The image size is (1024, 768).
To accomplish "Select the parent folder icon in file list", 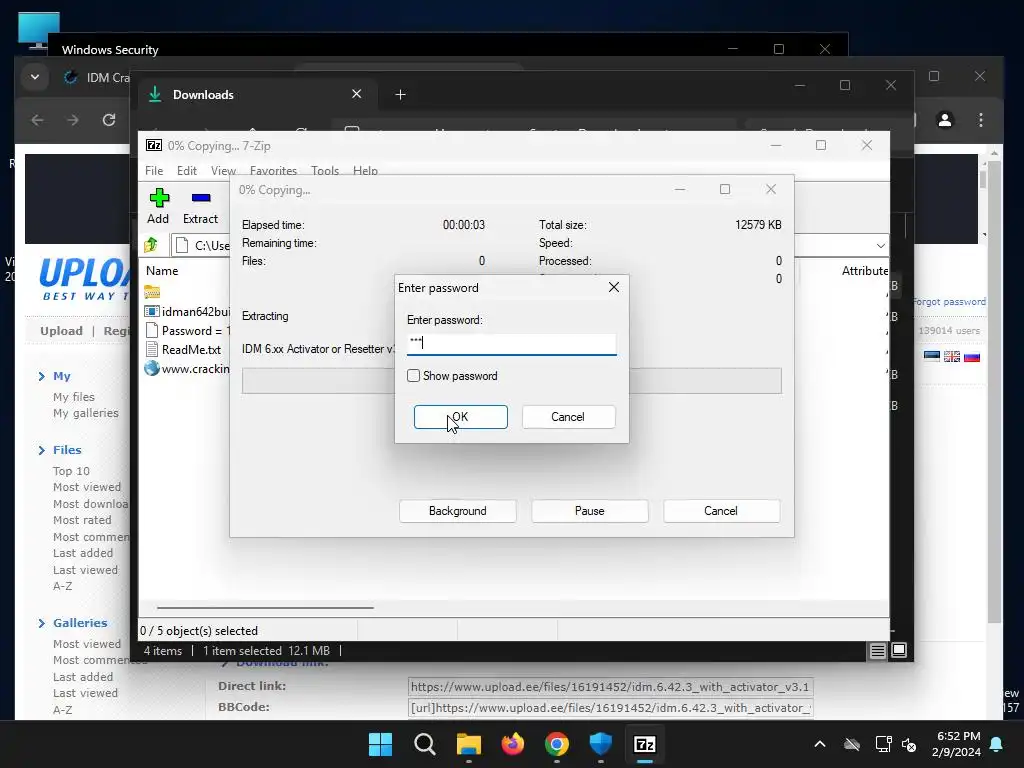I will (152, 292).
